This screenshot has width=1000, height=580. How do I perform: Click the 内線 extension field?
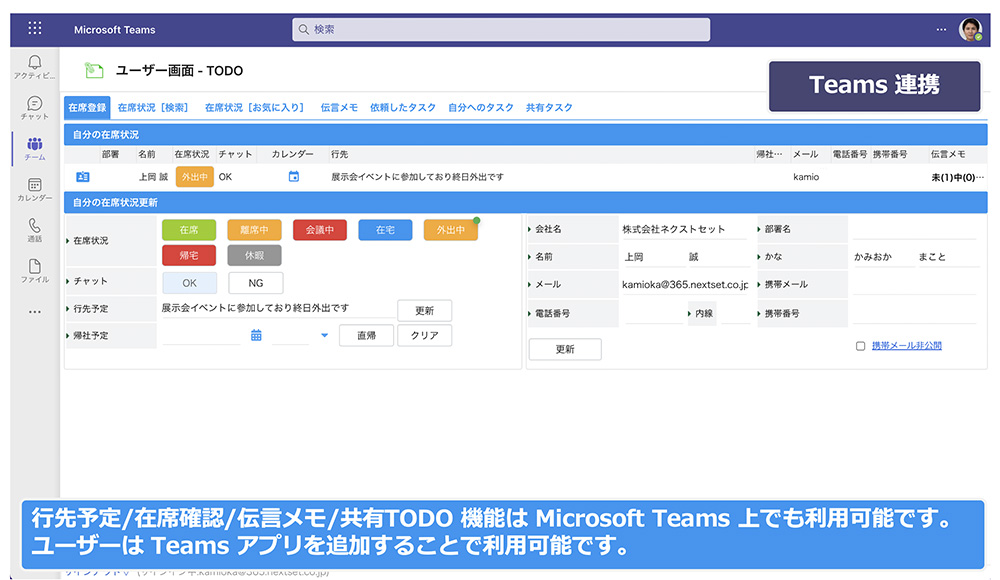[x=735, y=313]
